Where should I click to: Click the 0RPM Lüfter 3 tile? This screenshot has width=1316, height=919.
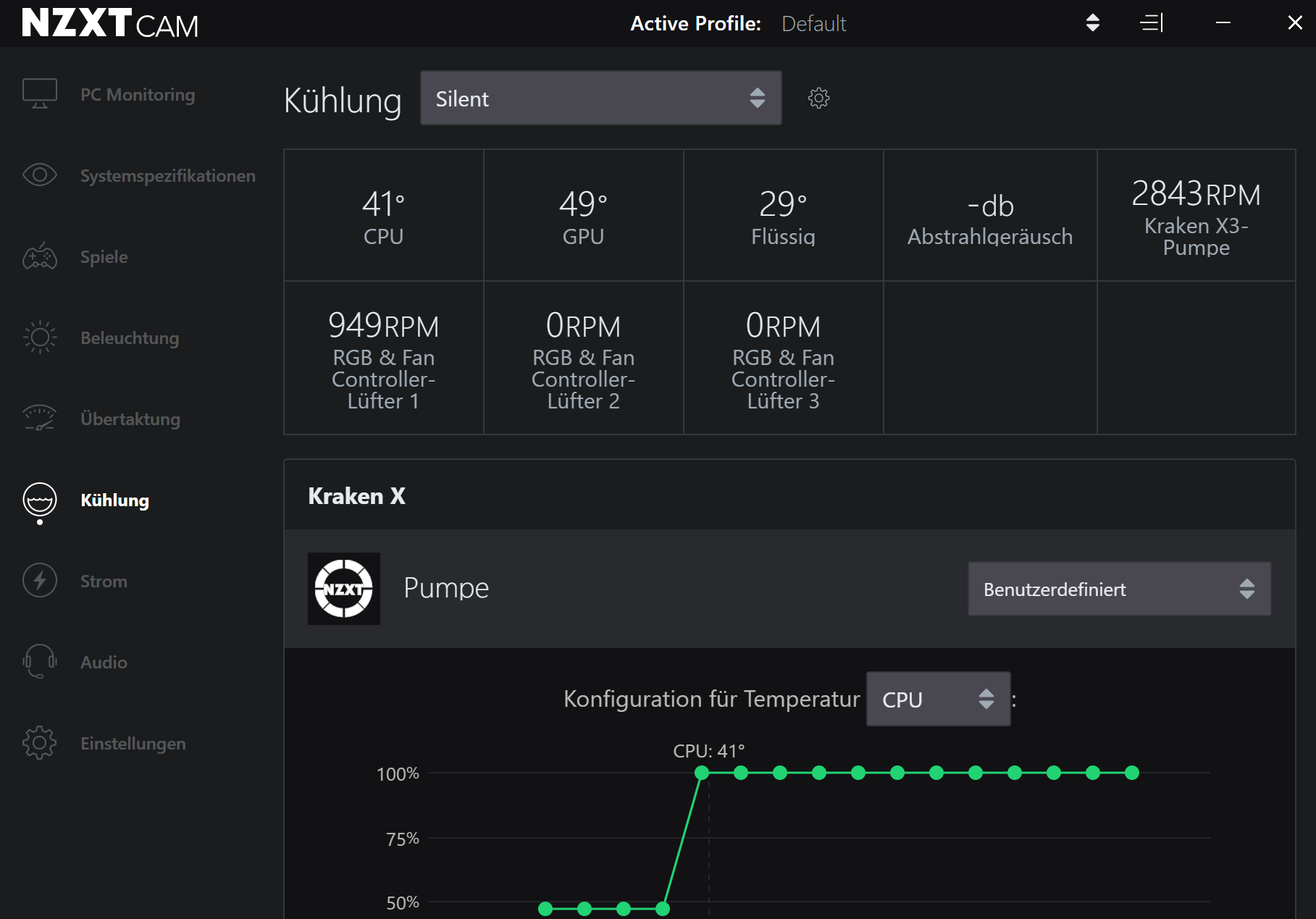coord(784,358)
